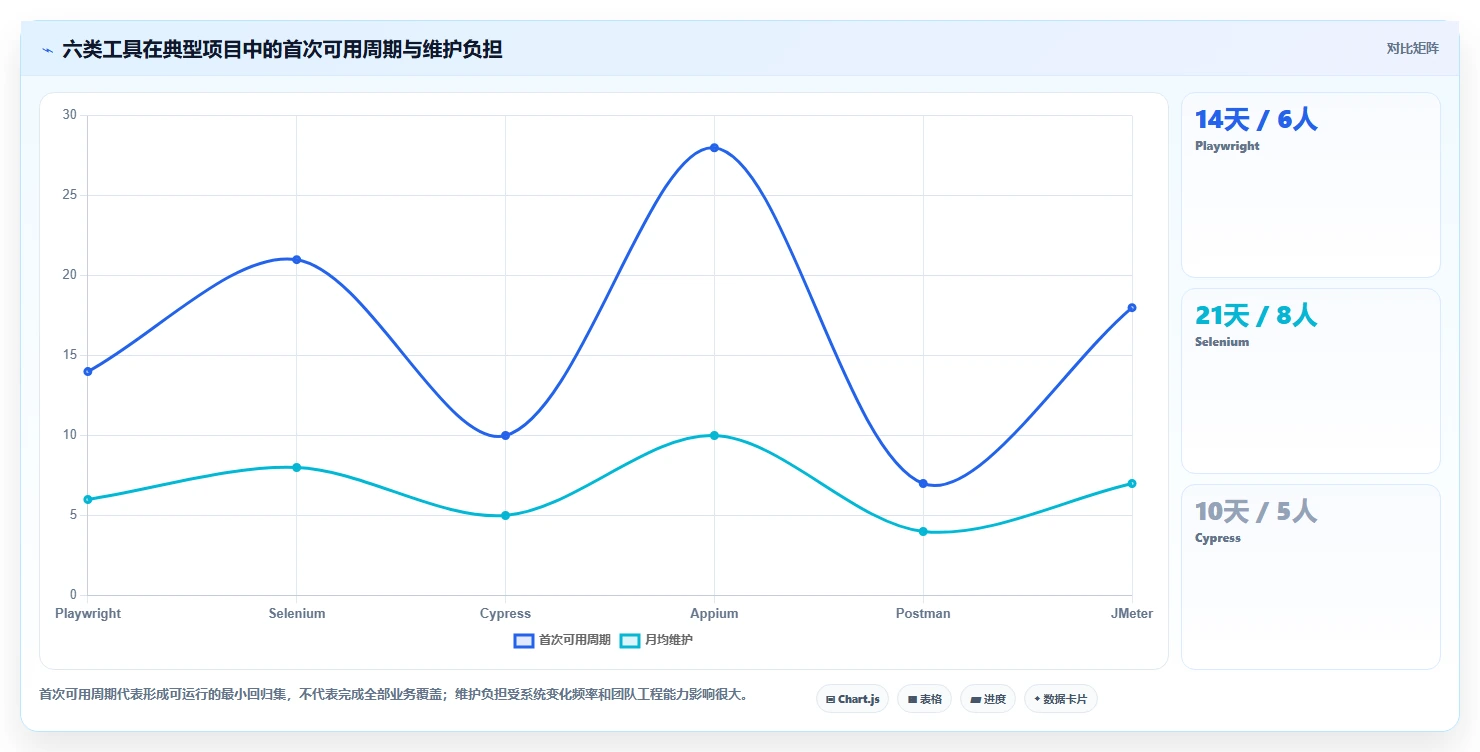Screen dimensions: 1480x752
Task: Click the y-axis tick label 30
Action: coord(70,115)
